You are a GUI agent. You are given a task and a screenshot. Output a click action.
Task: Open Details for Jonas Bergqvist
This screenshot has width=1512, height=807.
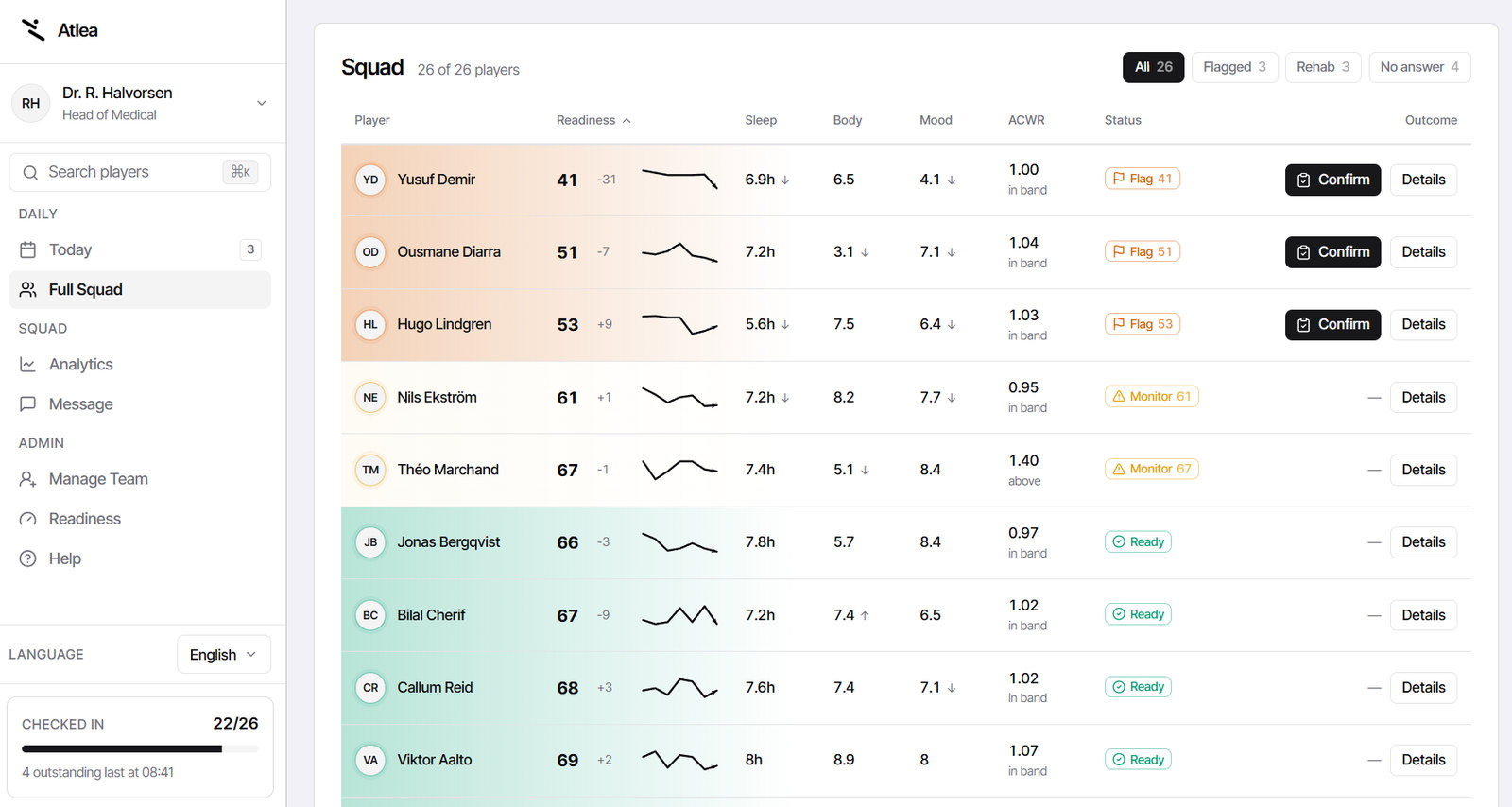[x=1423, y=542]
